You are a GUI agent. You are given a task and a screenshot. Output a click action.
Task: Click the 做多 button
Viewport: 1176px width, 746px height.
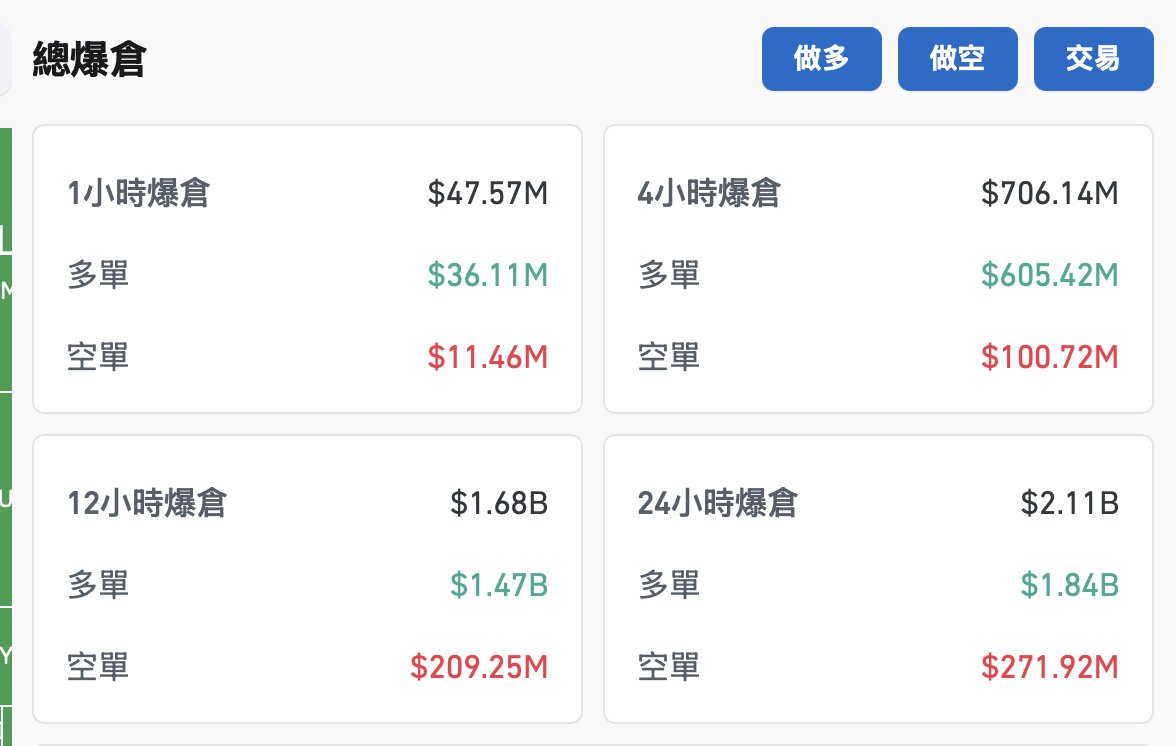click(821, 59)
